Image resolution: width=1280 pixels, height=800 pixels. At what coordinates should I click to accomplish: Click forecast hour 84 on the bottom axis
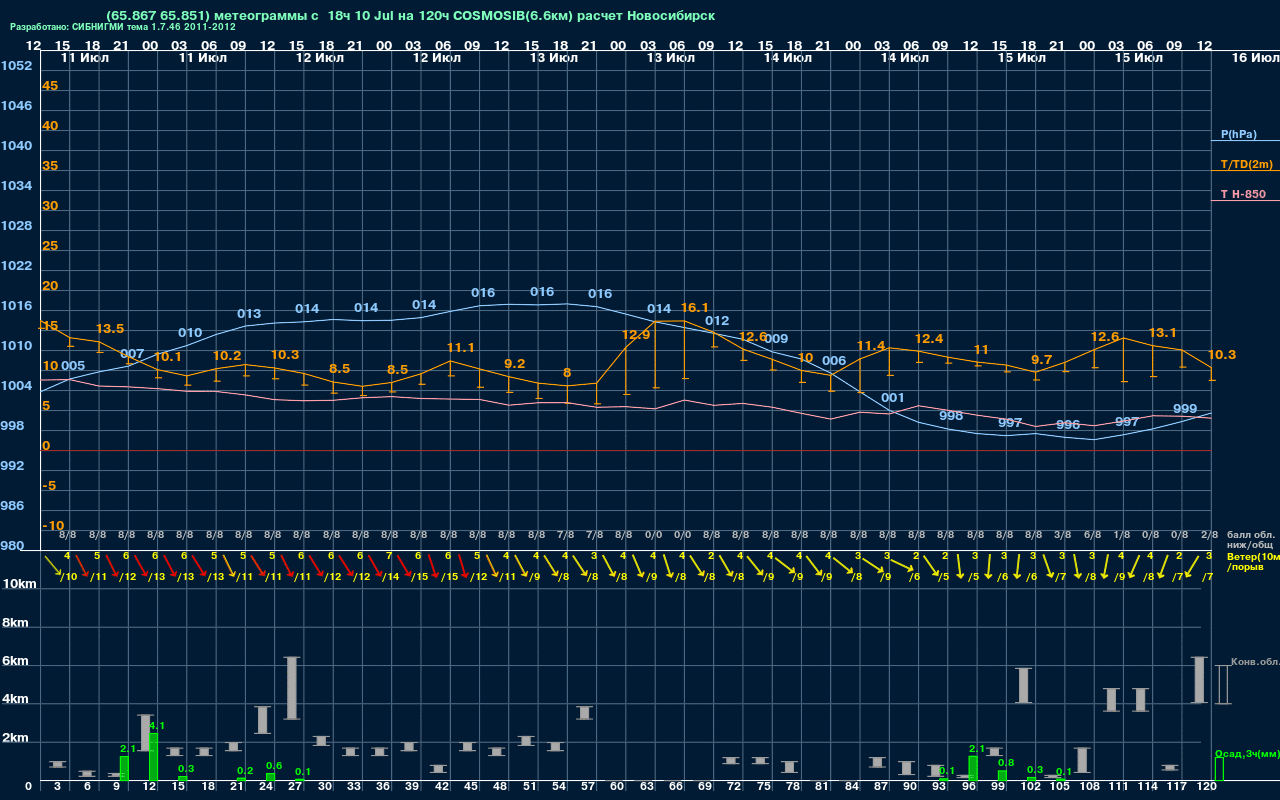click(x=852, y=787)
